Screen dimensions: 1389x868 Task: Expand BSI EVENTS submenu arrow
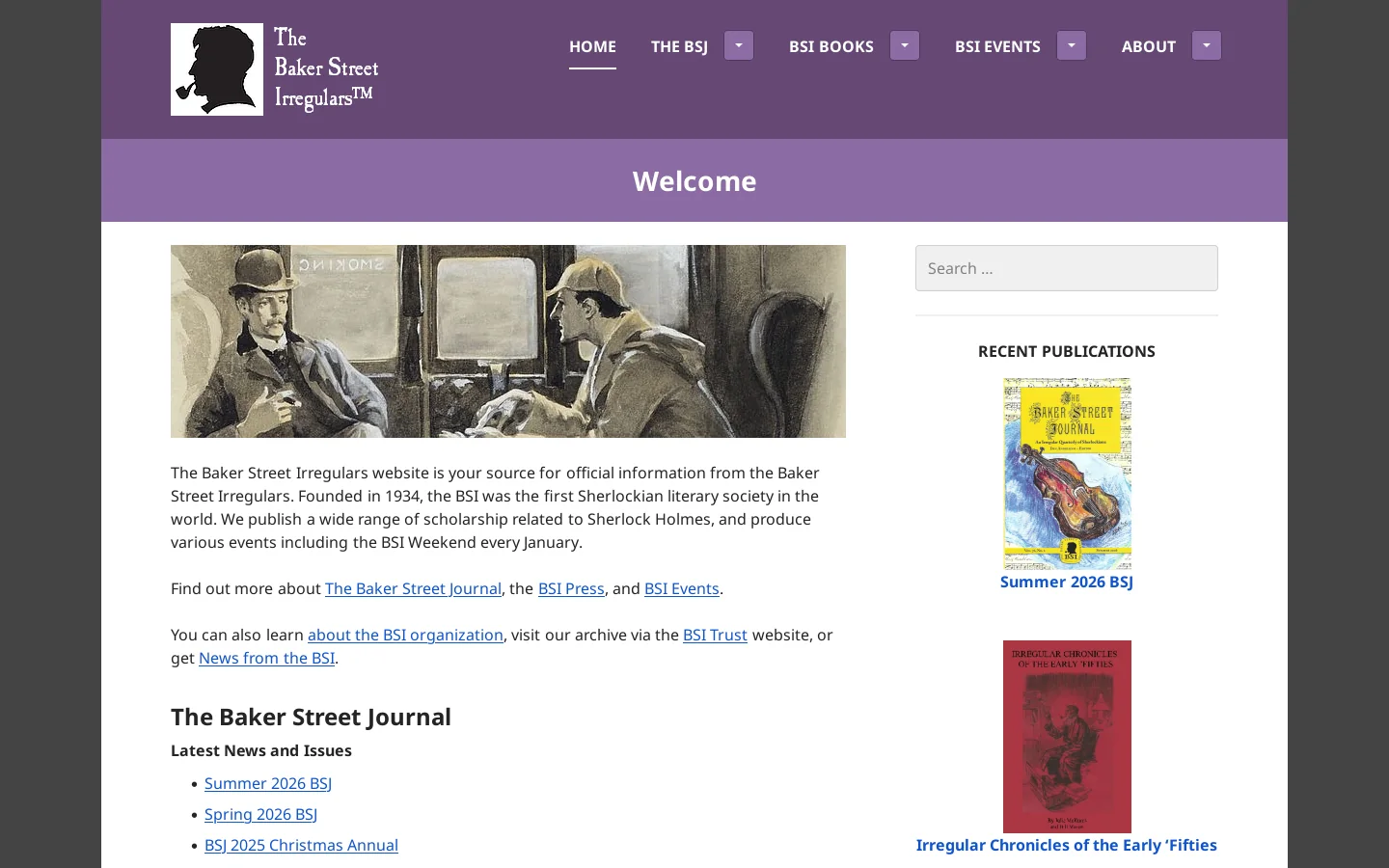1072,45
